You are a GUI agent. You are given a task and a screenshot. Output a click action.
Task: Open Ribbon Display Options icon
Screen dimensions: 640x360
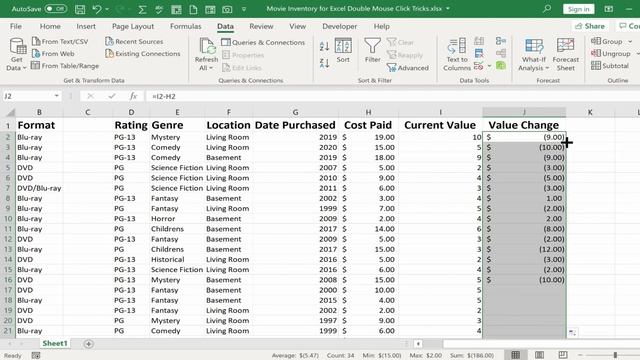pyautogui.click(x=609, y=9)
